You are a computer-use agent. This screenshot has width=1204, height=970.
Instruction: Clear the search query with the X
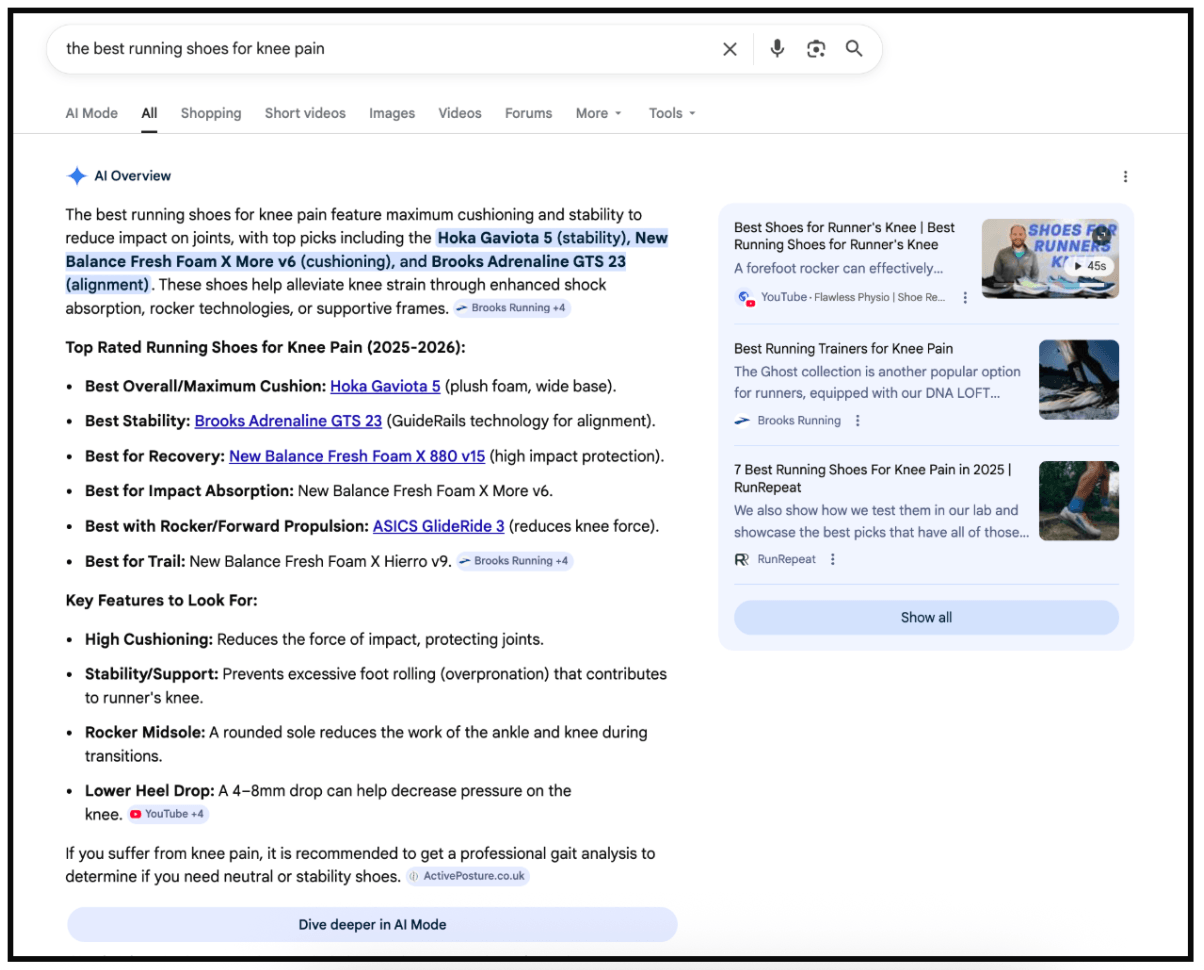[729, 48]
